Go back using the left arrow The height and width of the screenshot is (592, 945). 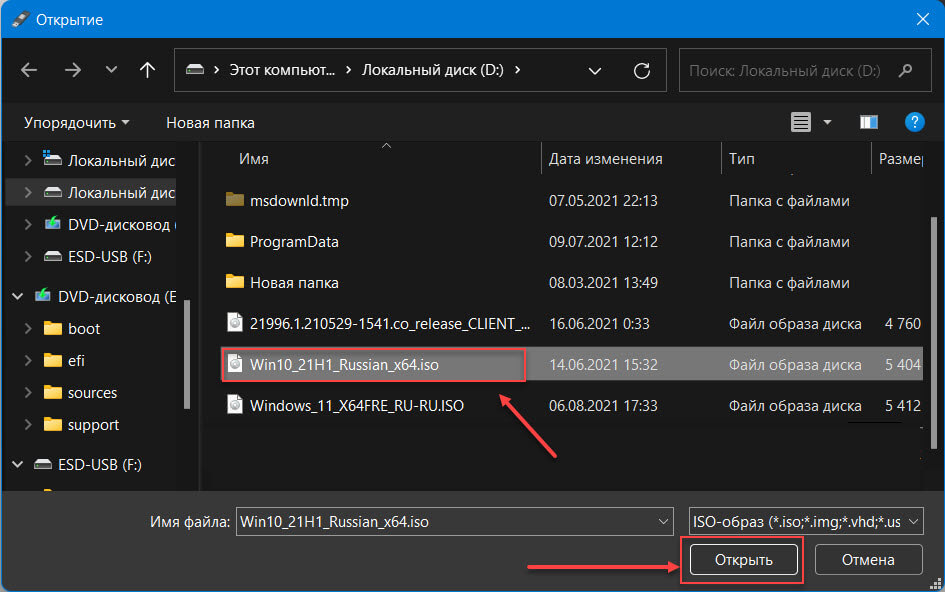click(x=29, y=70)
